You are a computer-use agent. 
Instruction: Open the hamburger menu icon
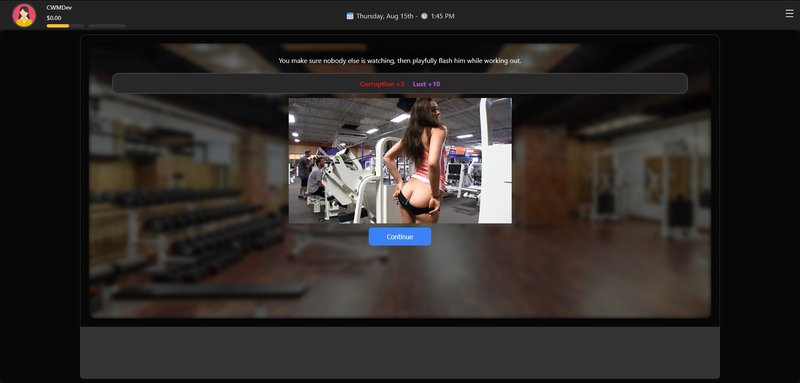click(789, 14)
